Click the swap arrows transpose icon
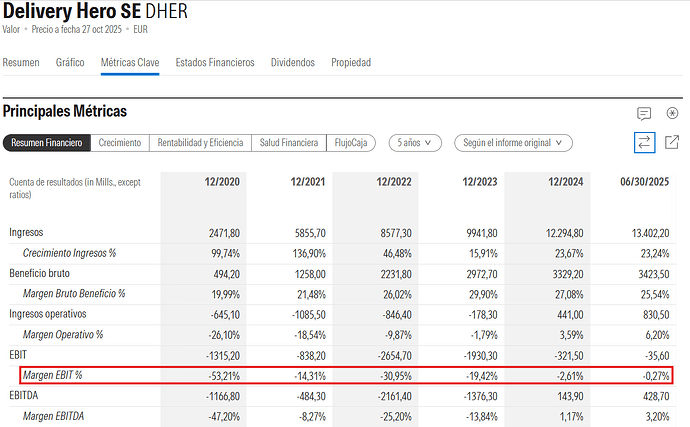This screenshot has width=690, height=427. (644, 143)
